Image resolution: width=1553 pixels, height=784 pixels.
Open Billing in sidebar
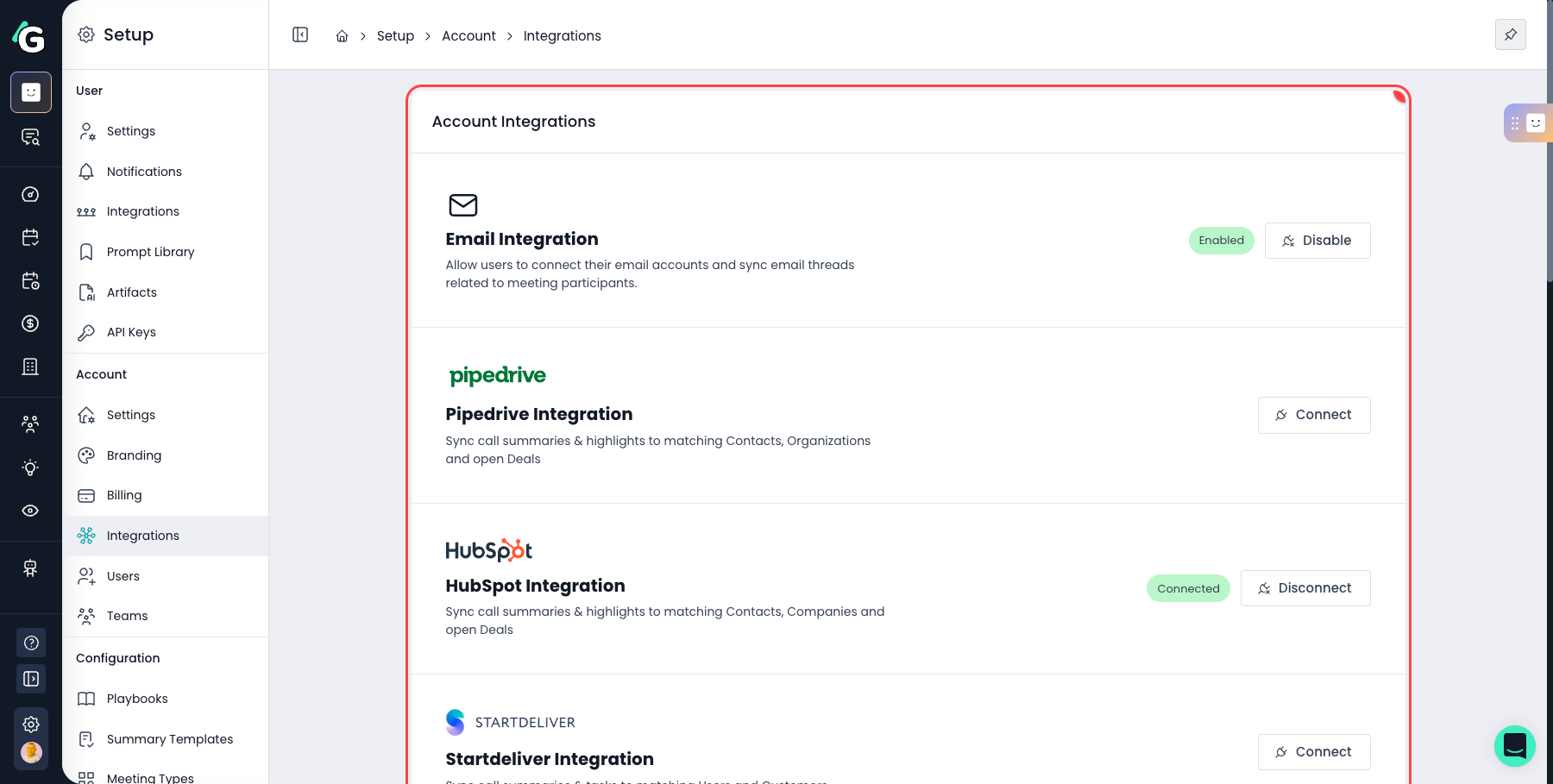click(x=166, y=495)
